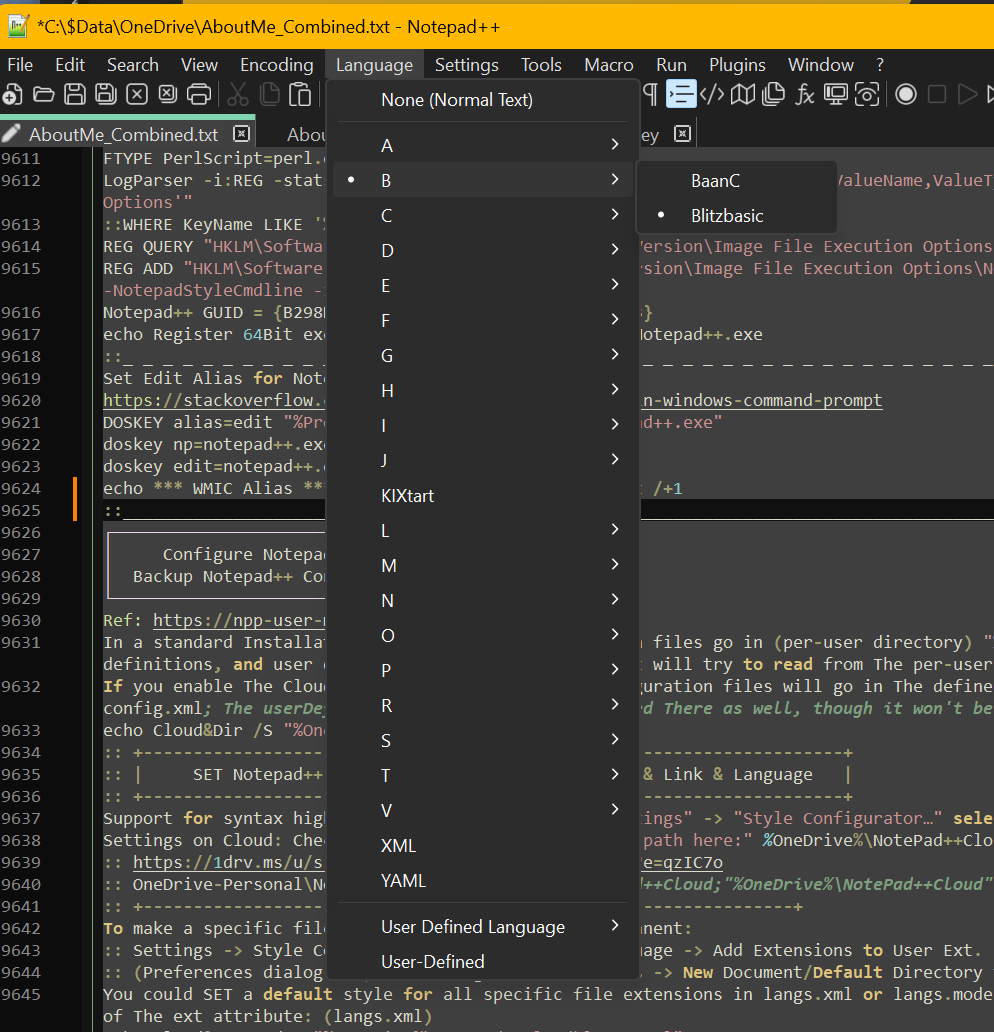Open the Macro menu

click(x=609, y=64)
